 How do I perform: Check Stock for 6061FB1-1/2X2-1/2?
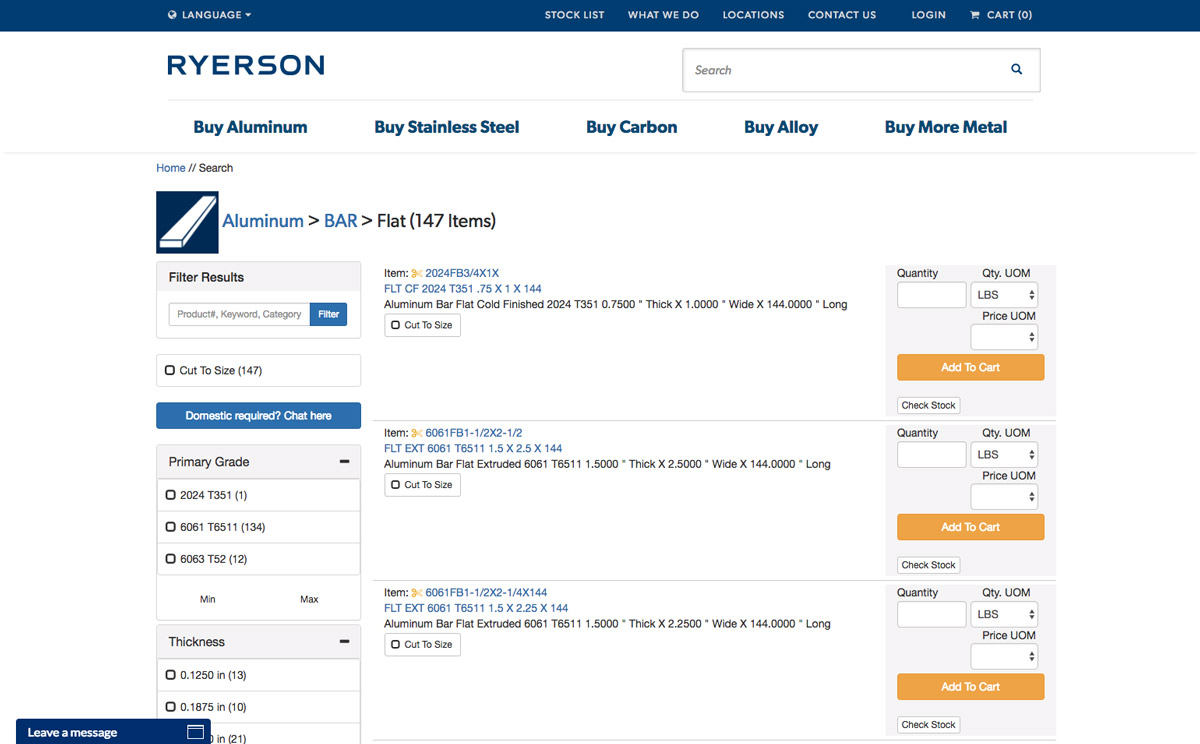pos(928,565)
